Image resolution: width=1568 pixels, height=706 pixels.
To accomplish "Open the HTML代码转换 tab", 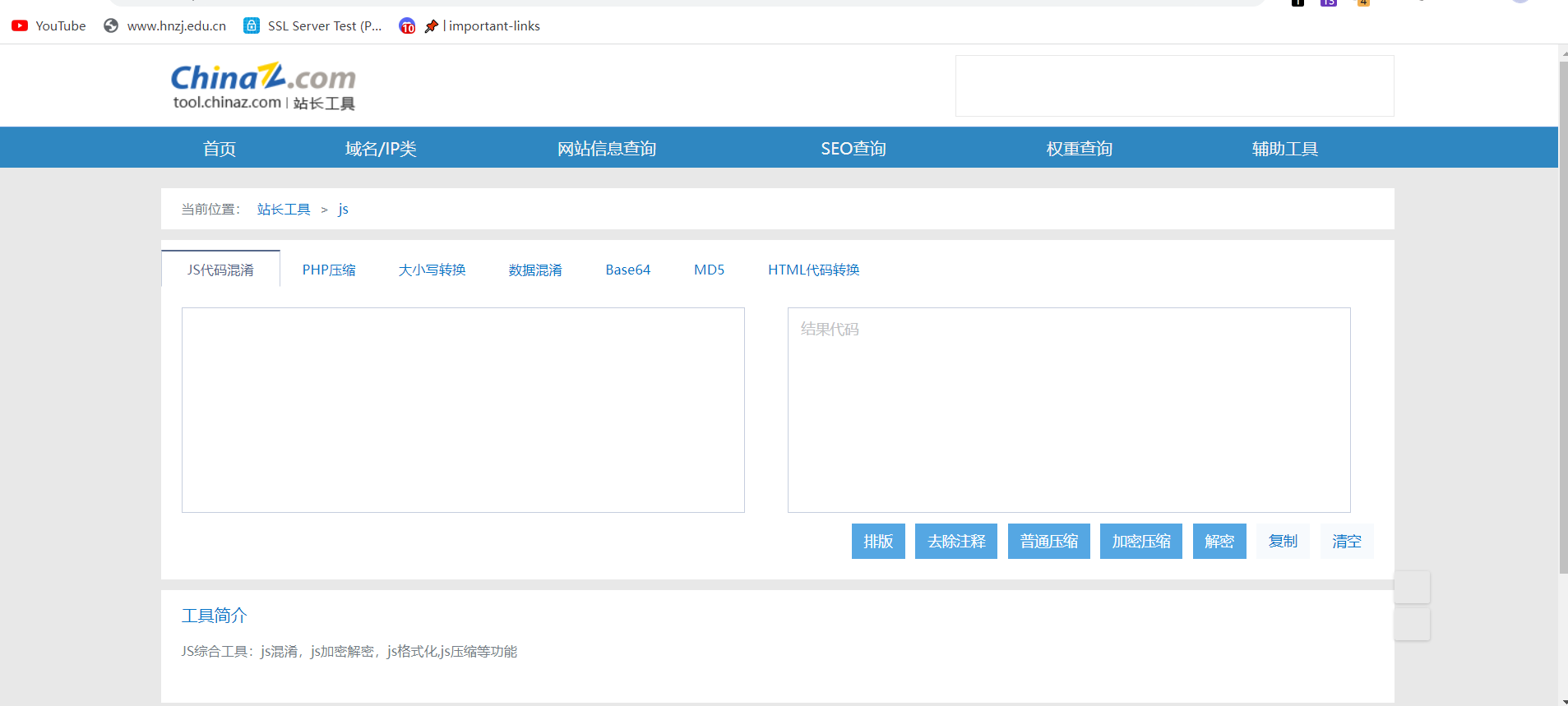I will 813,270.
